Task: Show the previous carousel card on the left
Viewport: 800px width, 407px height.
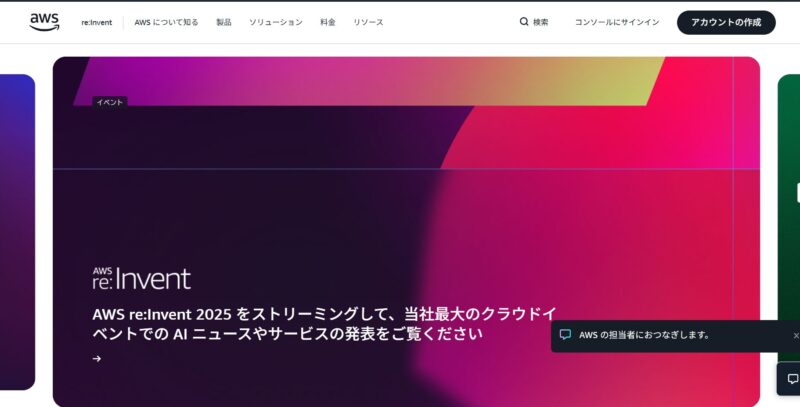Action: [x=17, y=230]
